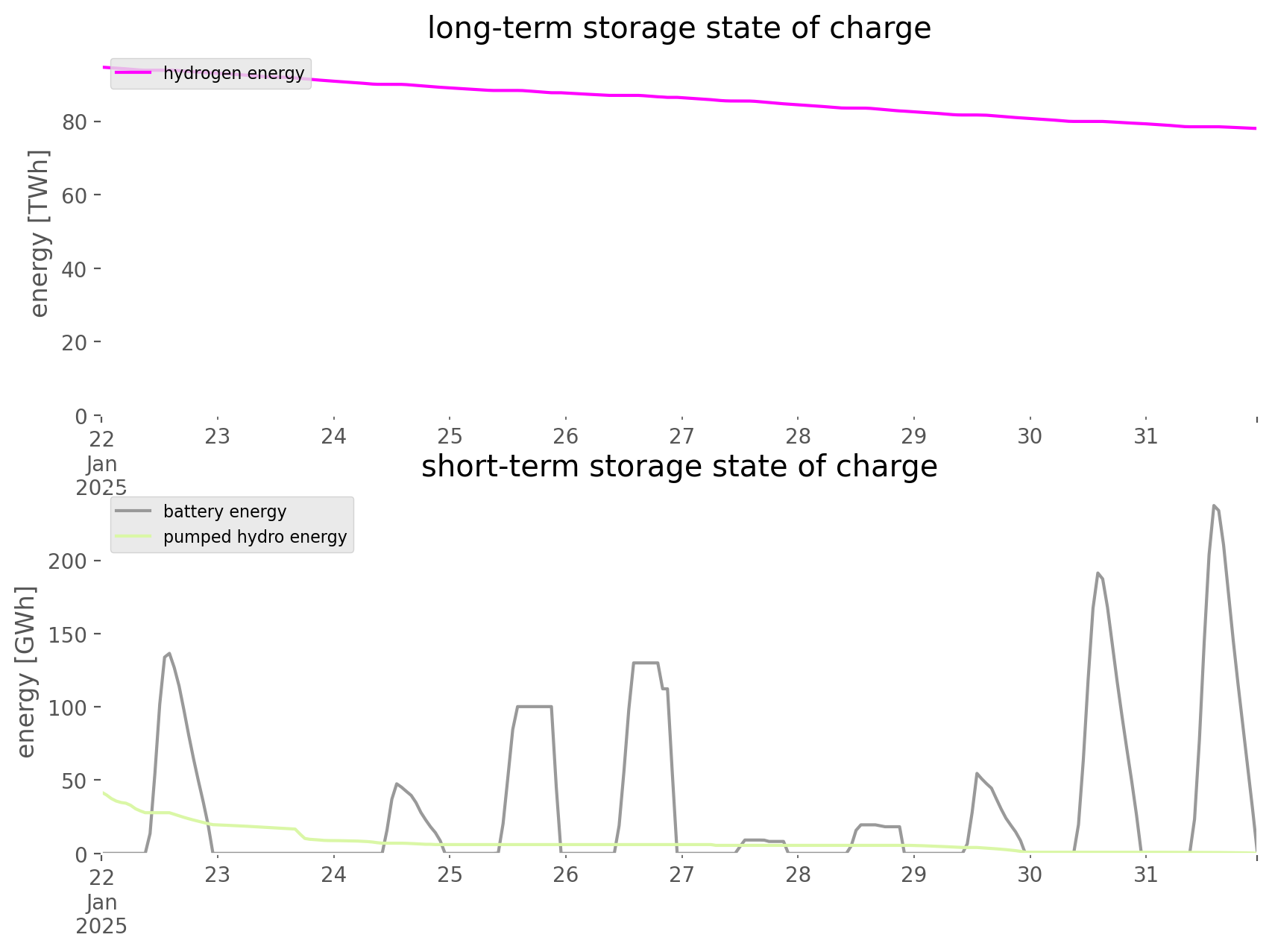This screenshot has height=952, width=1272.
Task: Click the flat battery plateau on day 25
Action: coord(534,706)
